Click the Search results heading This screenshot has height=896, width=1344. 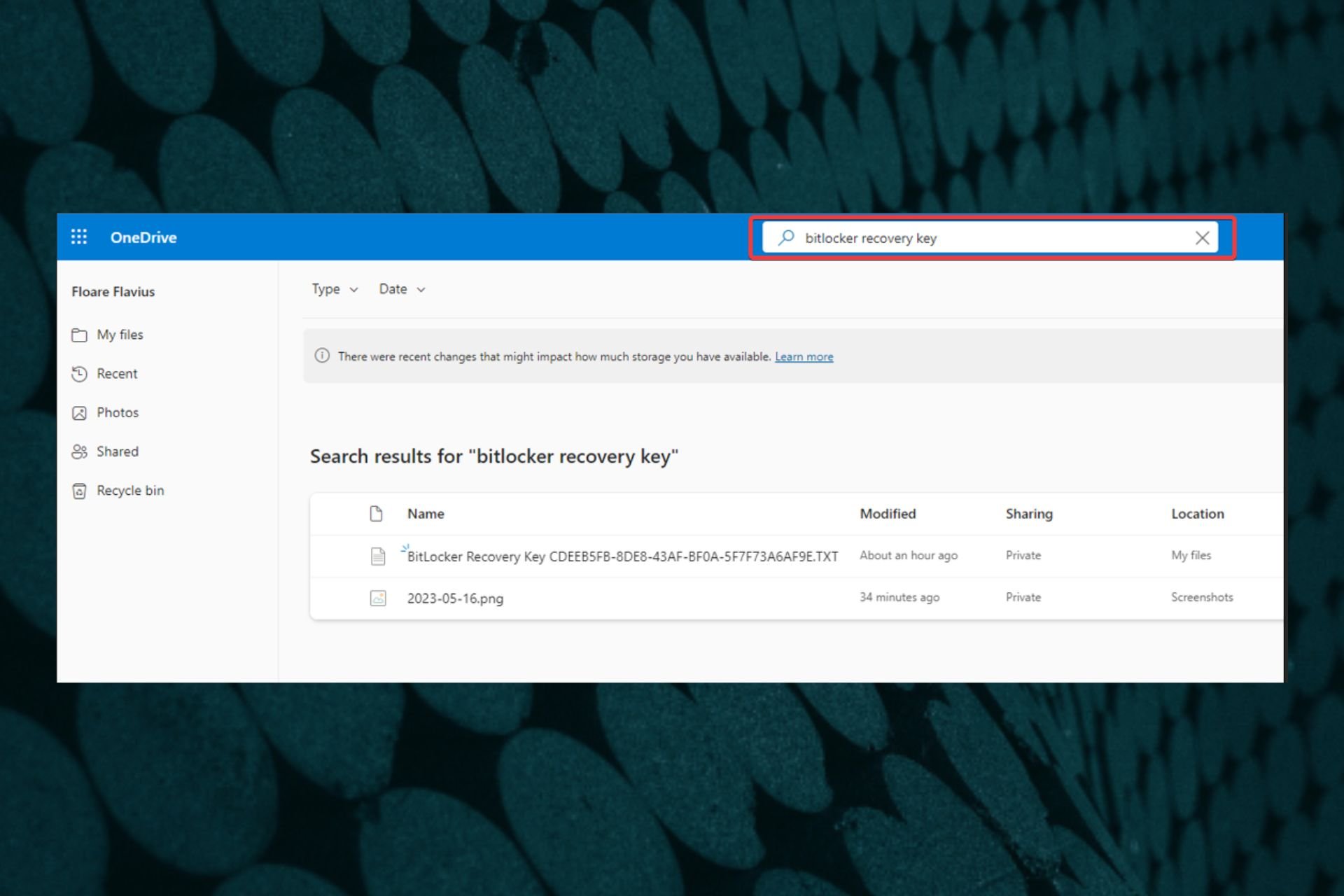(x=494, y=456)
